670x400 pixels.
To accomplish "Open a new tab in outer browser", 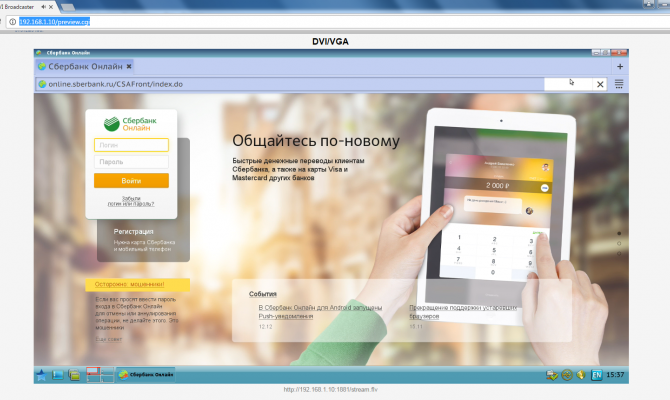I will 68,7.
